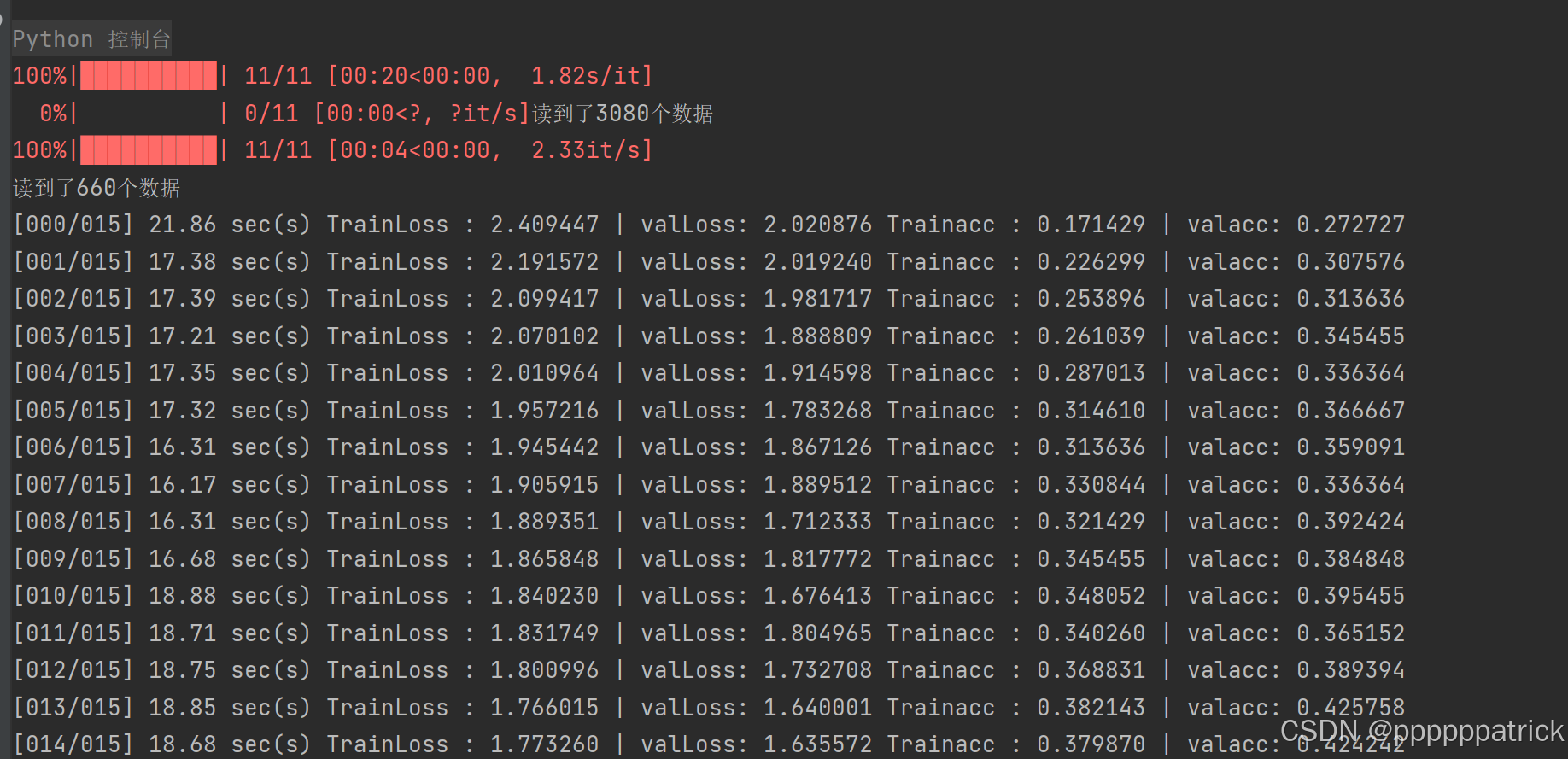
Task: Click Trainacc value 0.348052
Action: 1091,596
